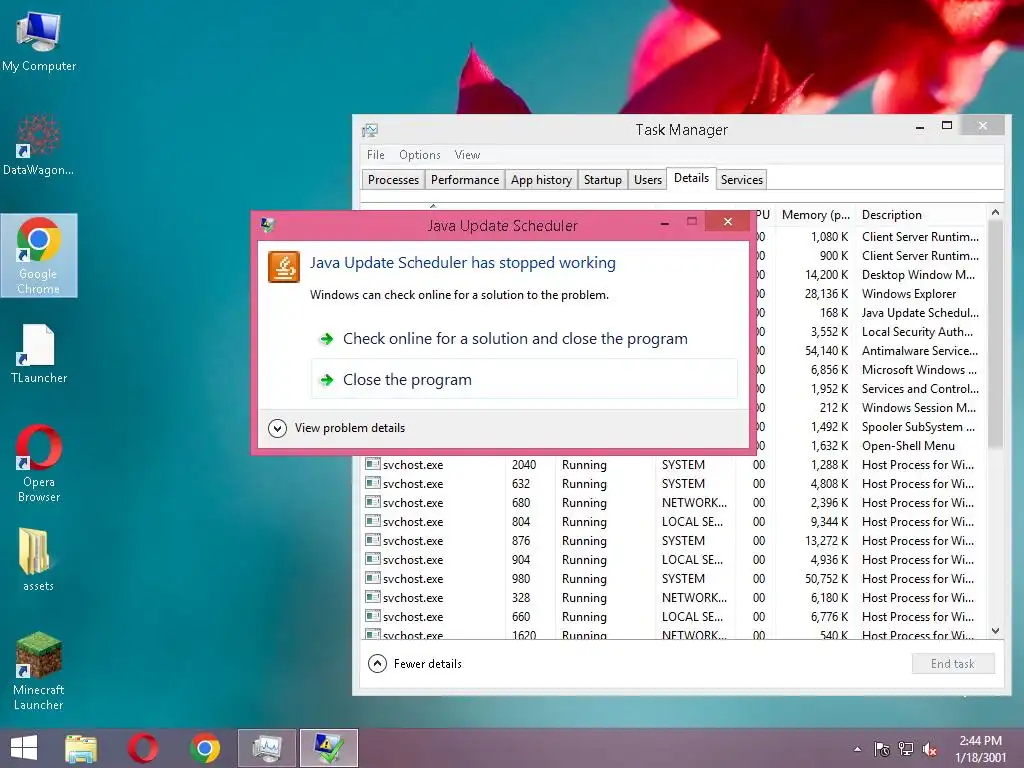The width and height of the screenshot is (1024, 768).
Task: Open the Windows Start button
Action: click(x=24, y=748)
